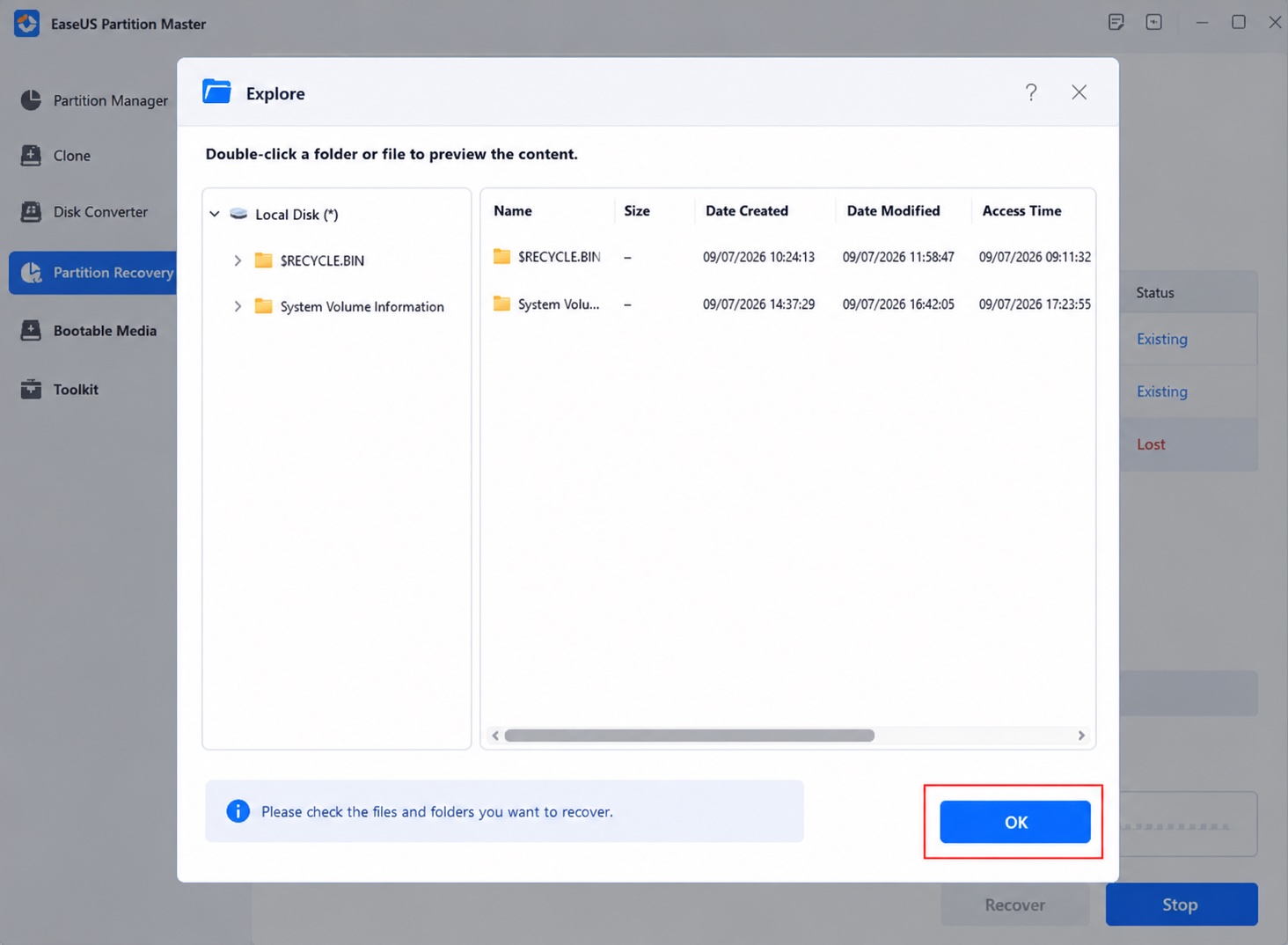Click the EaseUS Partition Master logo icon
The width and height of the screenshot is (1288, 945).
27,24
